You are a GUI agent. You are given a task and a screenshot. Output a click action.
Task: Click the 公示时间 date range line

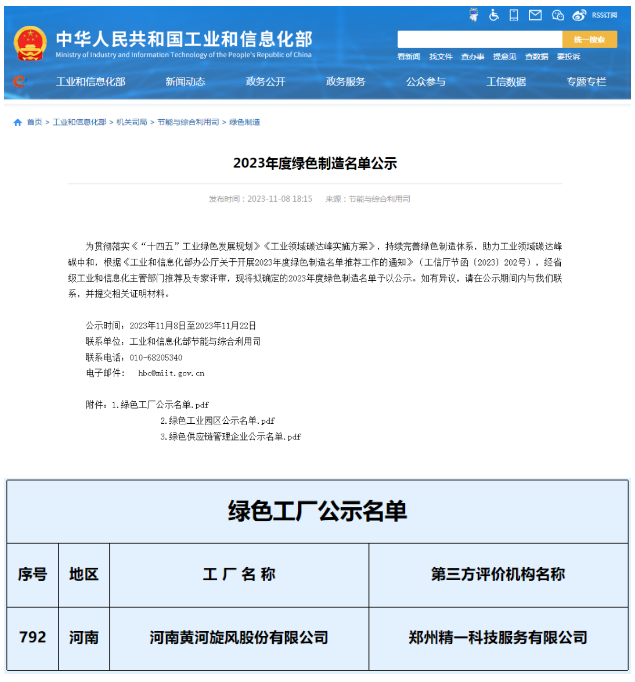[x=170, y=325]
